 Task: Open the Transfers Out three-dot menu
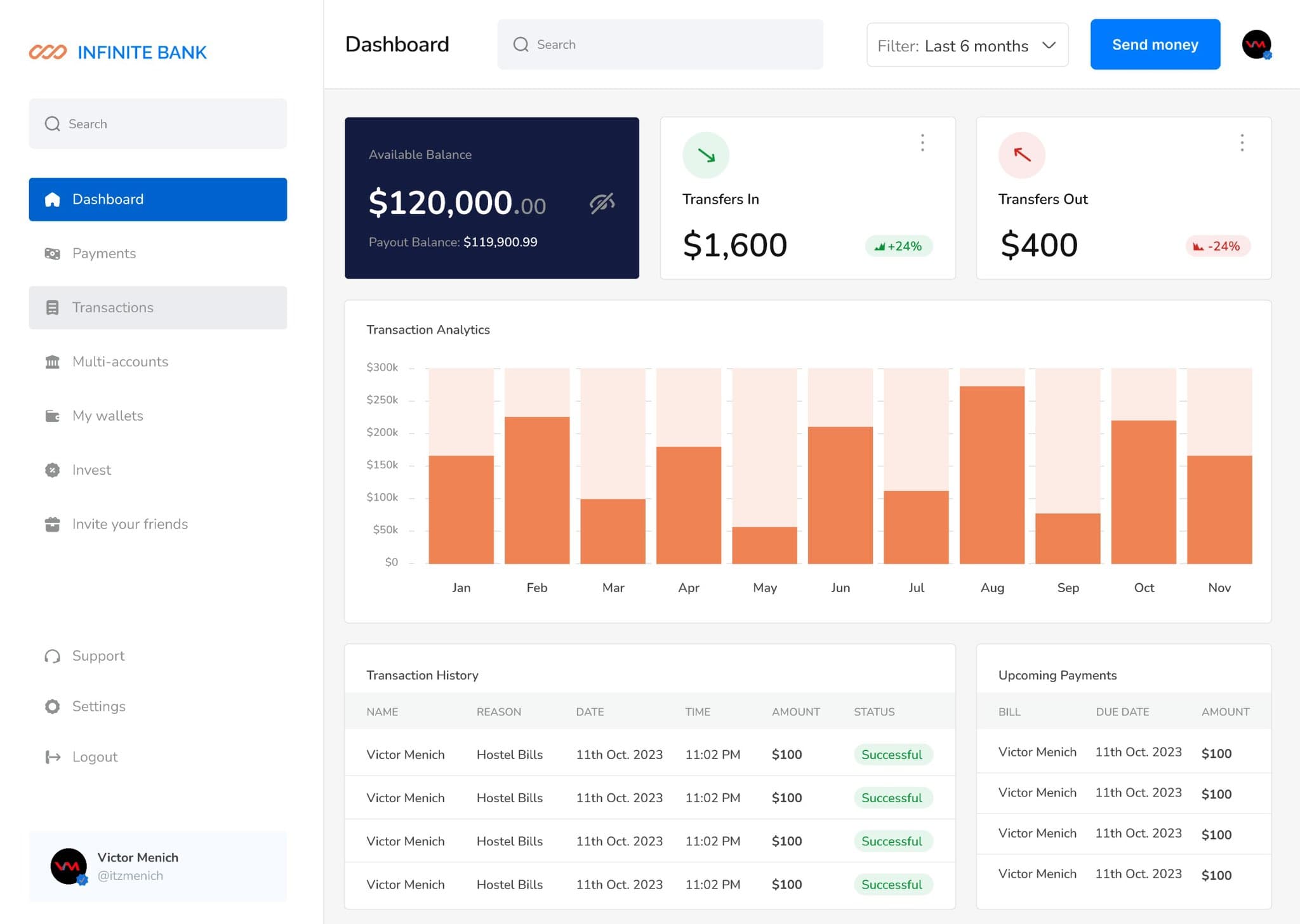click(1242, 143)
